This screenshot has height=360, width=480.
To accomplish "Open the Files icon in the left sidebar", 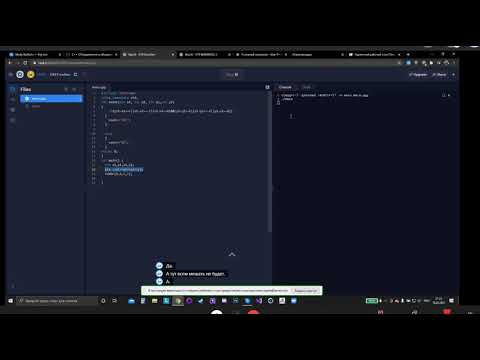I will click(12, 89).
